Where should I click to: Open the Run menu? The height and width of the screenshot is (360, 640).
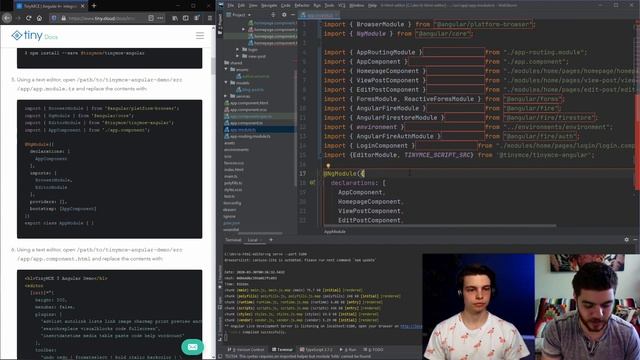coord(317,5)
